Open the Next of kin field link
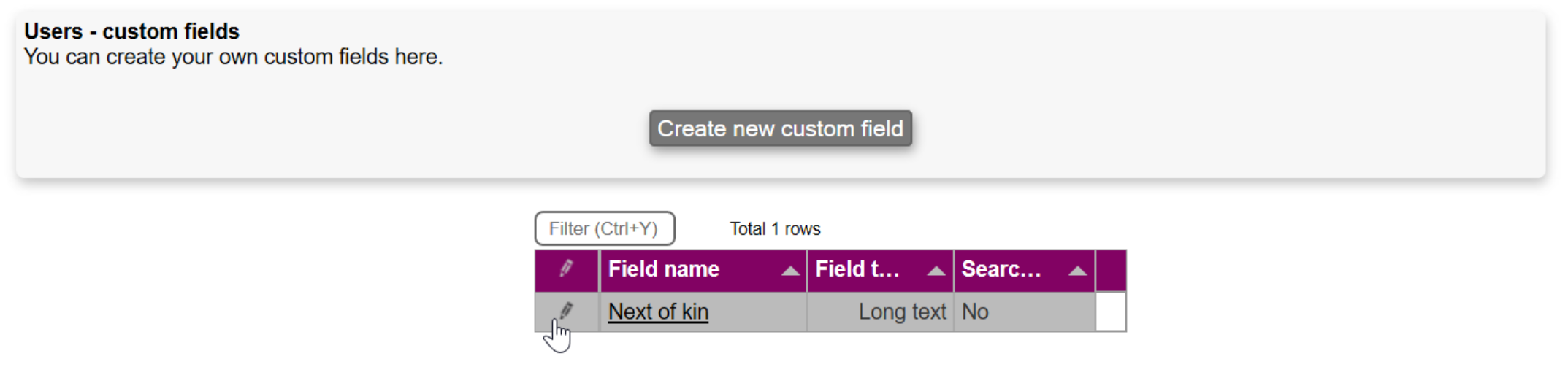Screen dimensions: 1568x367 658,312
